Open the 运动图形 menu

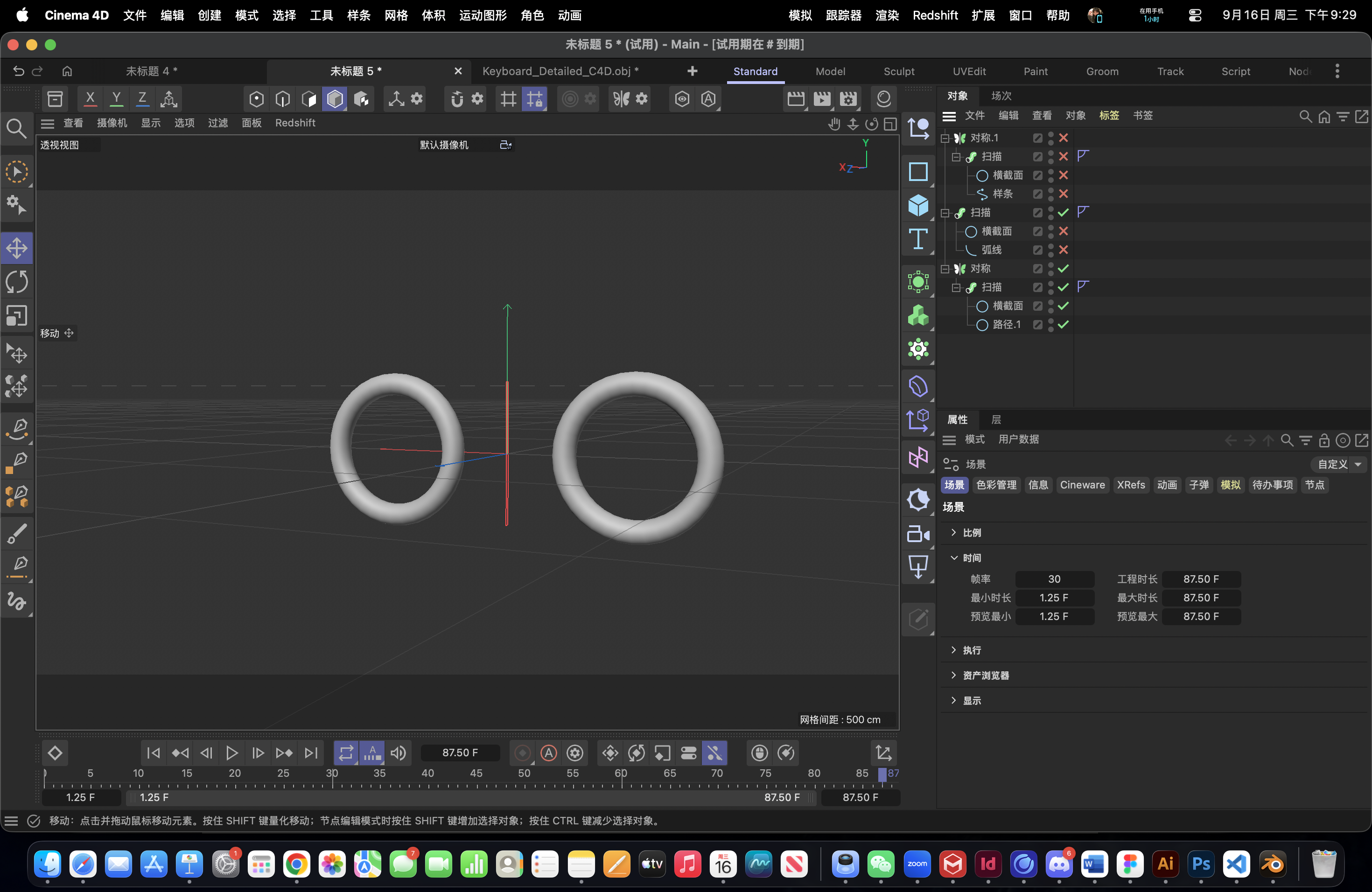point(483,15)
